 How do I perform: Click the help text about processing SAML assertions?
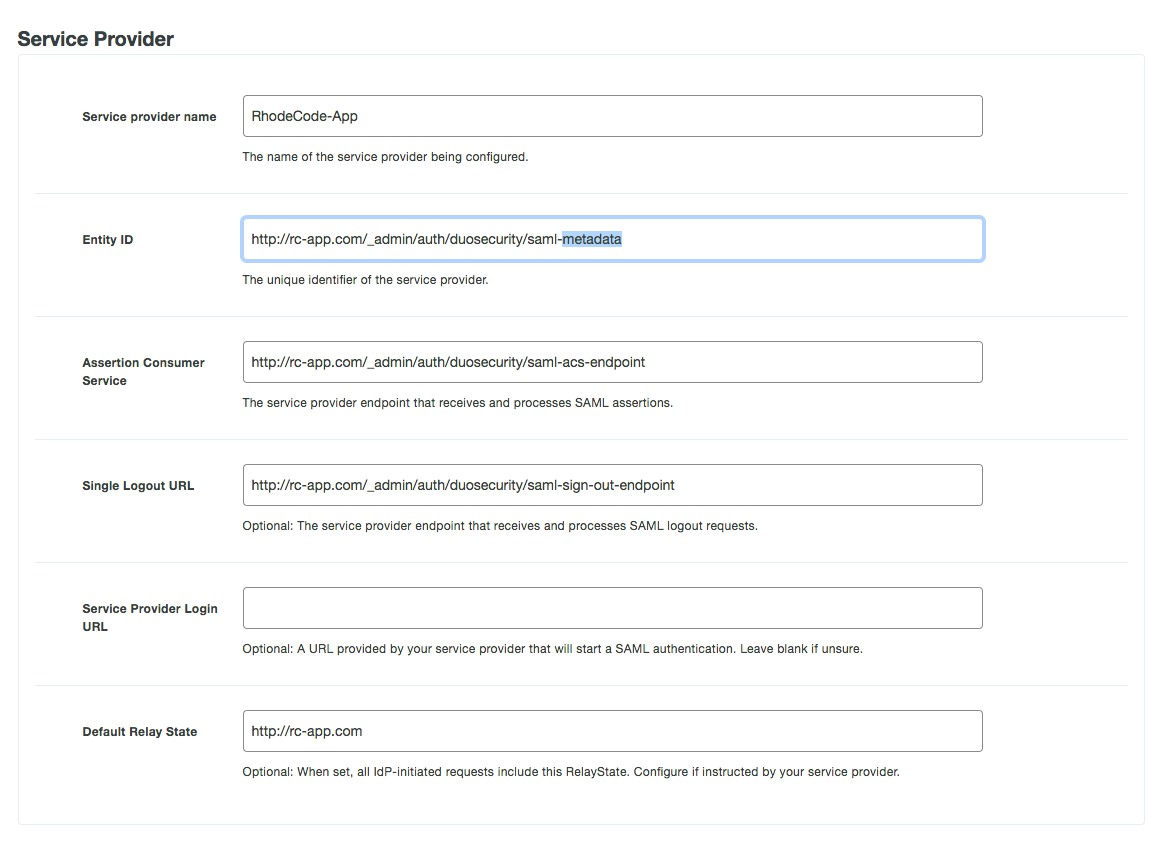coord(457,403)
